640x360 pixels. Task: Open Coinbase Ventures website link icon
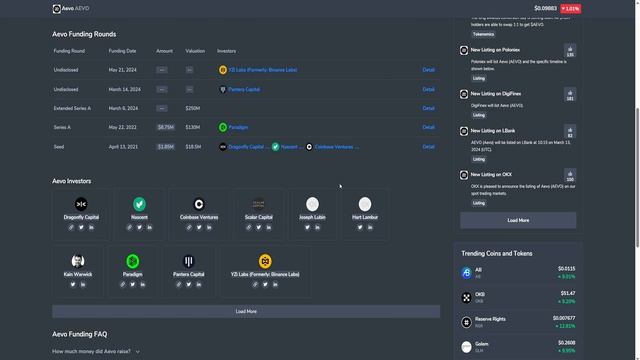point(189,227)
